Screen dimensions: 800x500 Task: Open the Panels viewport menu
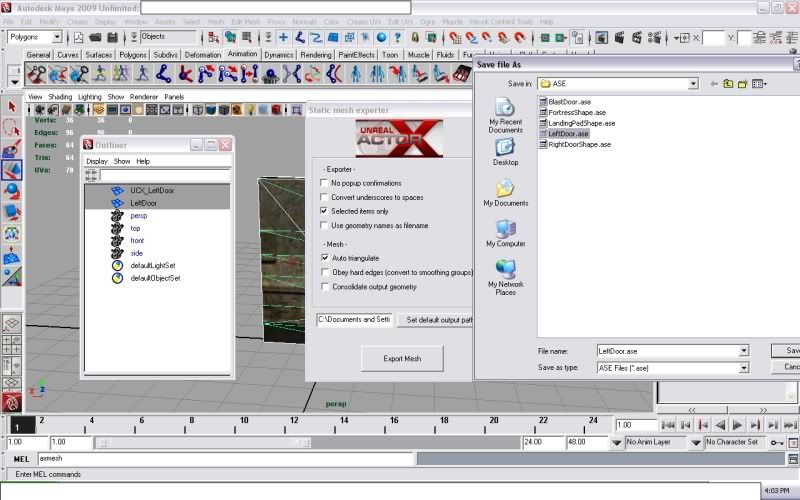tap(174, 97)
